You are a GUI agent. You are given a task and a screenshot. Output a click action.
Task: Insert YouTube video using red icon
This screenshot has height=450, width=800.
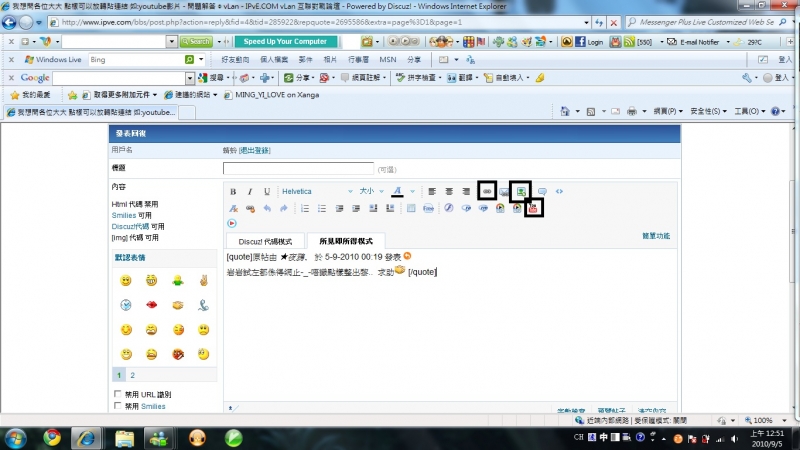pos(533,208)
